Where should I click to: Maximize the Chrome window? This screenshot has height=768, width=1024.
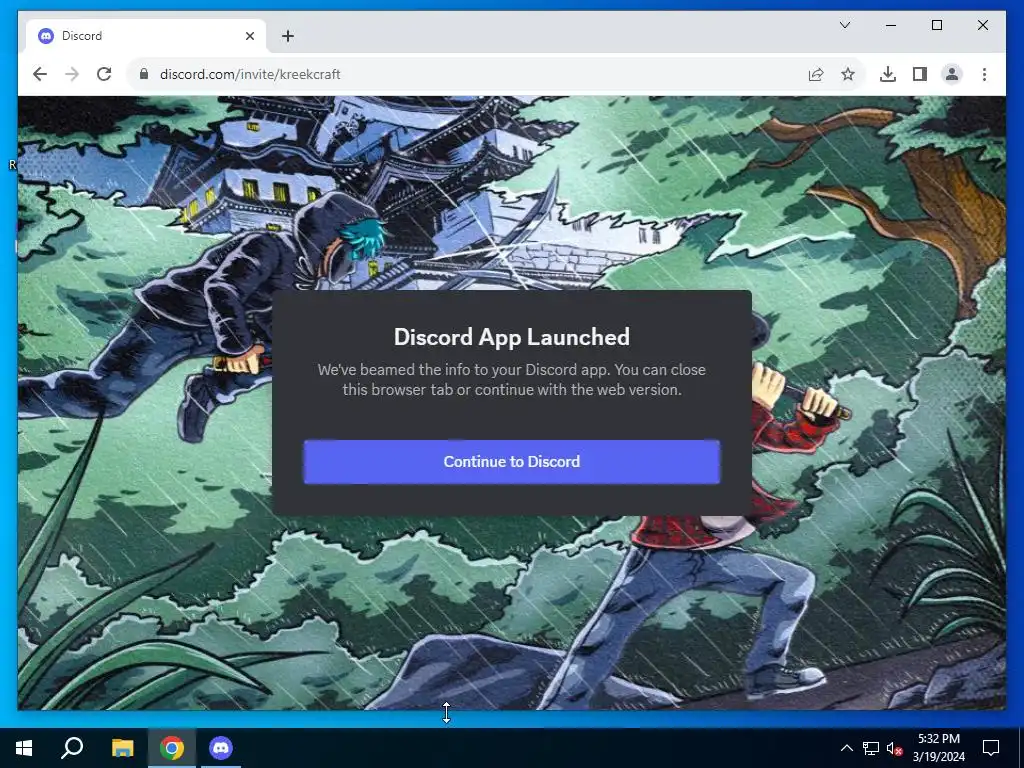pyautogui.click(x=936, y=25)
